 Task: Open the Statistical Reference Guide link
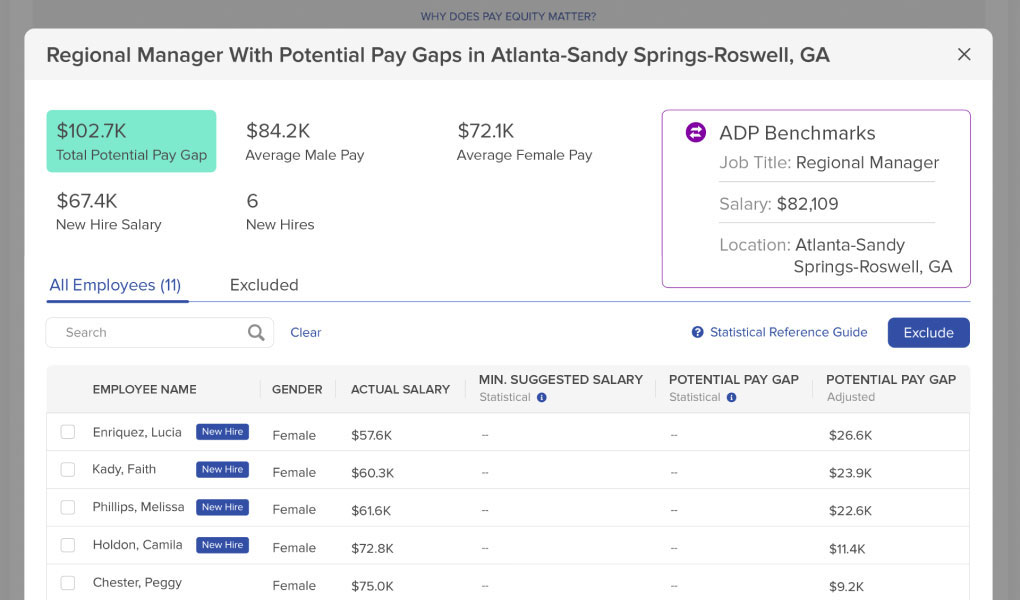tap(788, 333)
